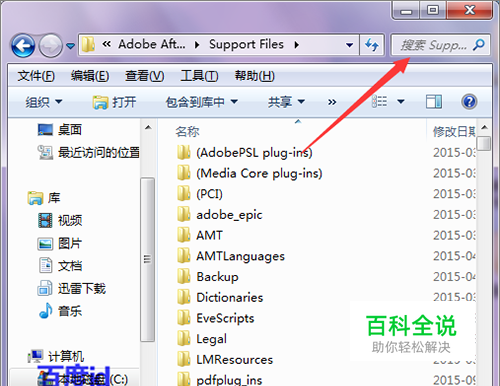The image size is (500, 386).
Task: Click file list scroll up arrow
Action: 485,127
